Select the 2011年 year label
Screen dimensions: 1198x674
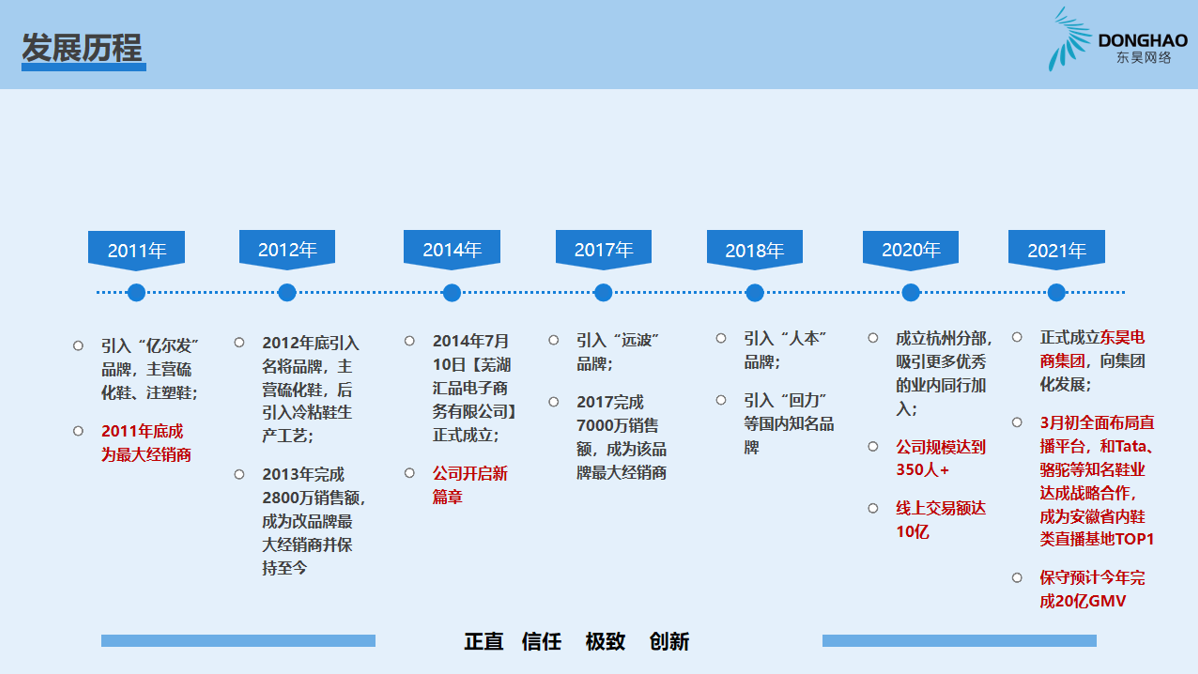pyautogui.click(x=137, y=250)
